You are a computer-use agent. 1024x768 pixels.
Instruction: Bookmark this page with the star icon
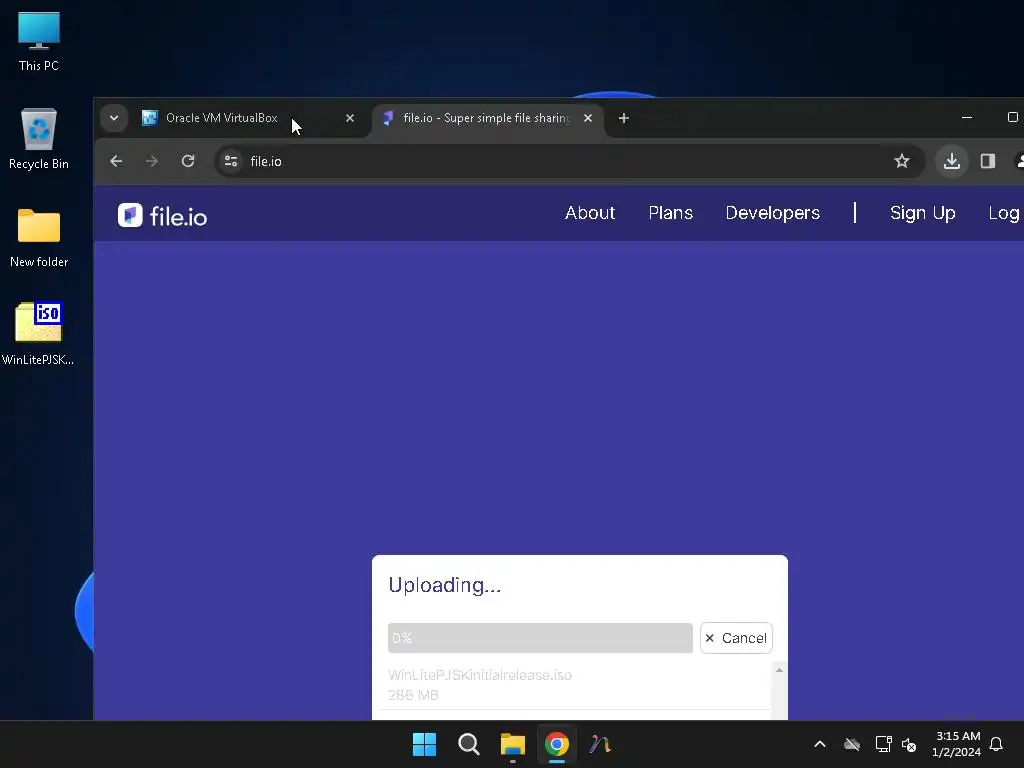902,161
